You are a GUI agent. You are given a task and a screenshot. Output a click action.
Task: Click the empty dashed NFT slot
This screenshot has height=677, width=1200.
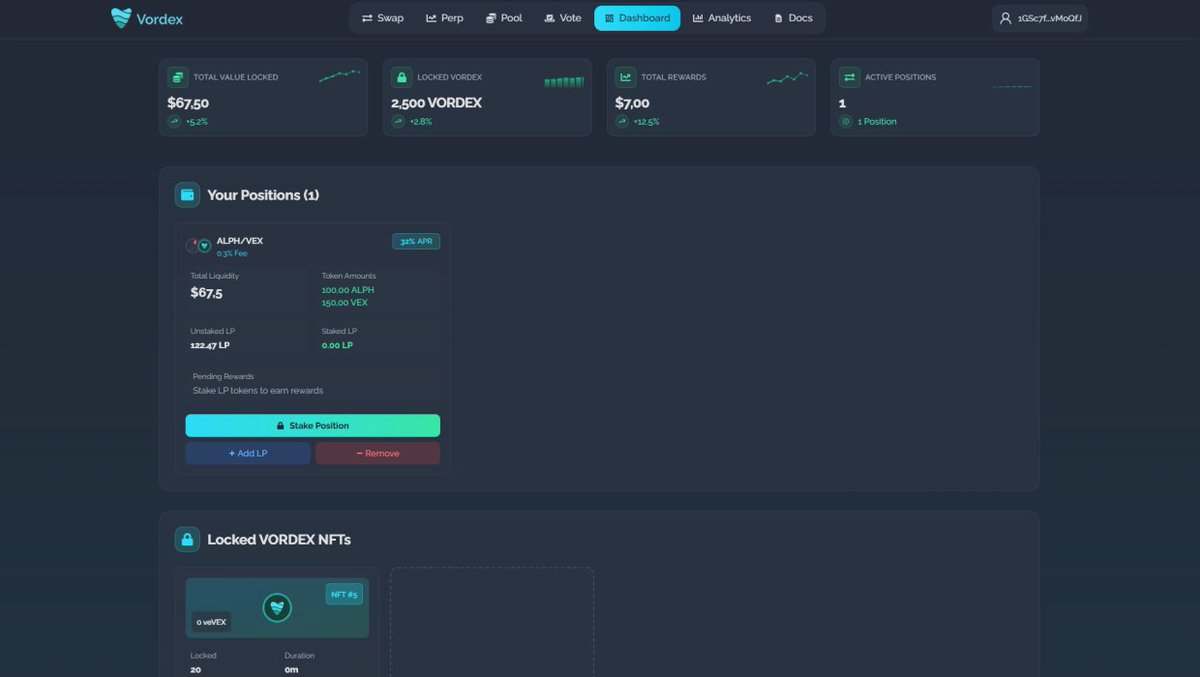[x=492, y=622]
